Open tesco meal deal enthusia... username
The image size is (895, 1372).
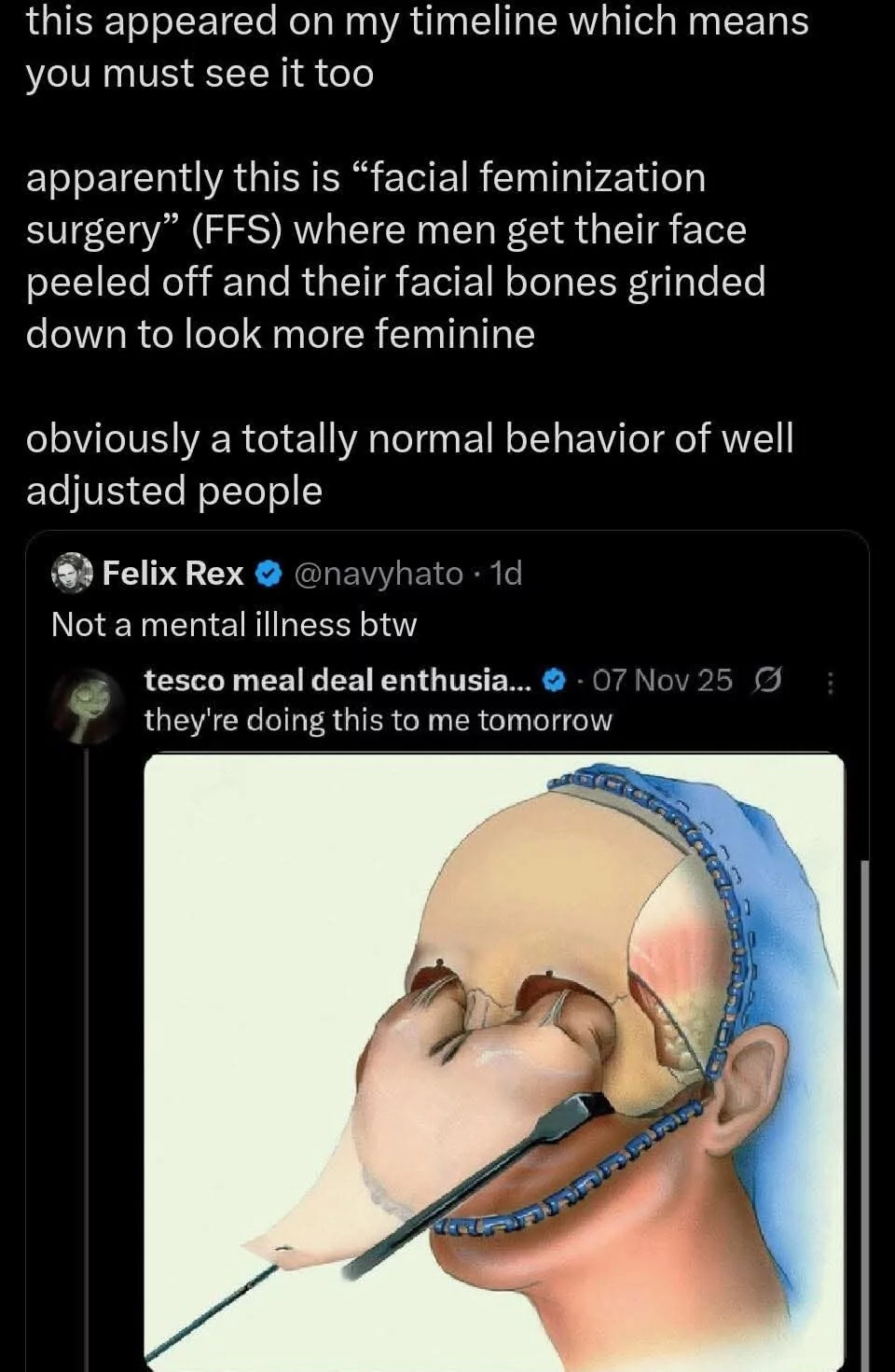[x=337, y=680]
